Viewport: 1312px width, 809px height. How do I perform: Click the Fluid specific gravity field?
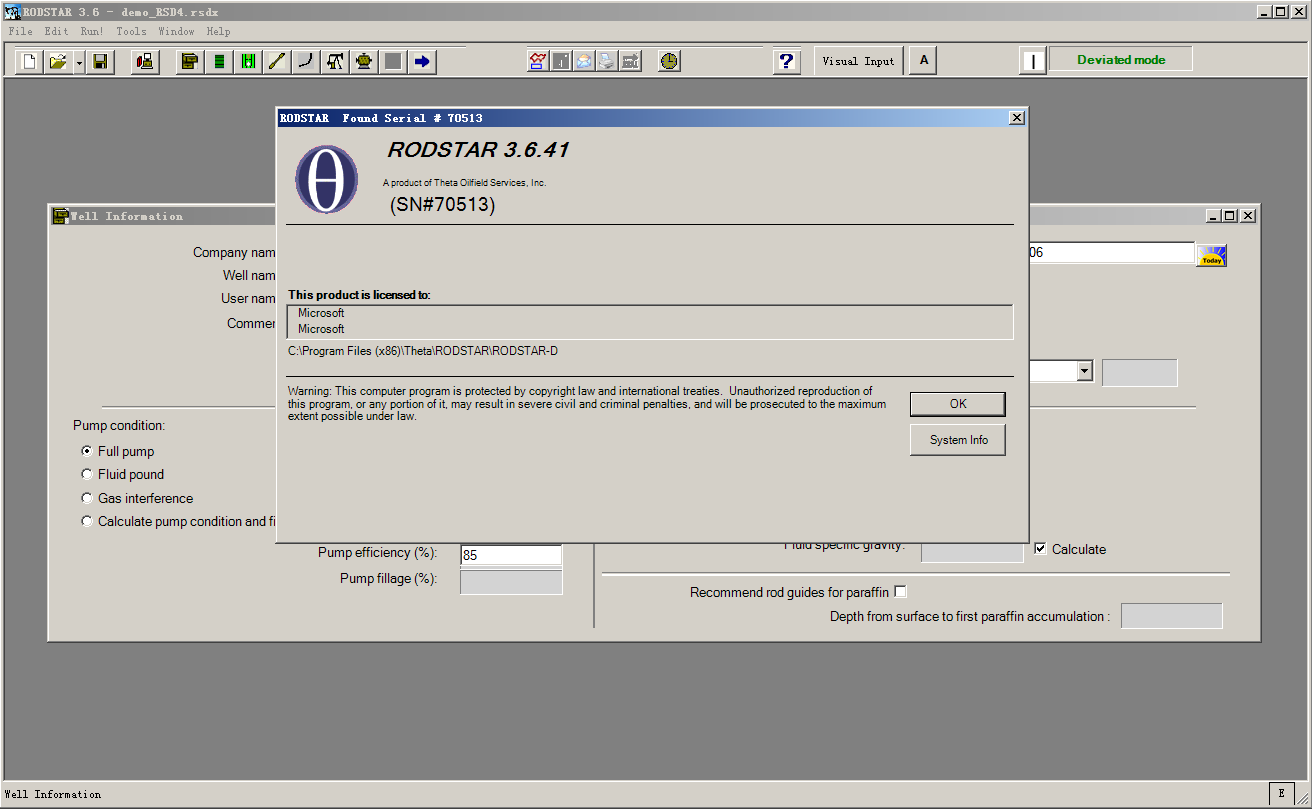972,551
